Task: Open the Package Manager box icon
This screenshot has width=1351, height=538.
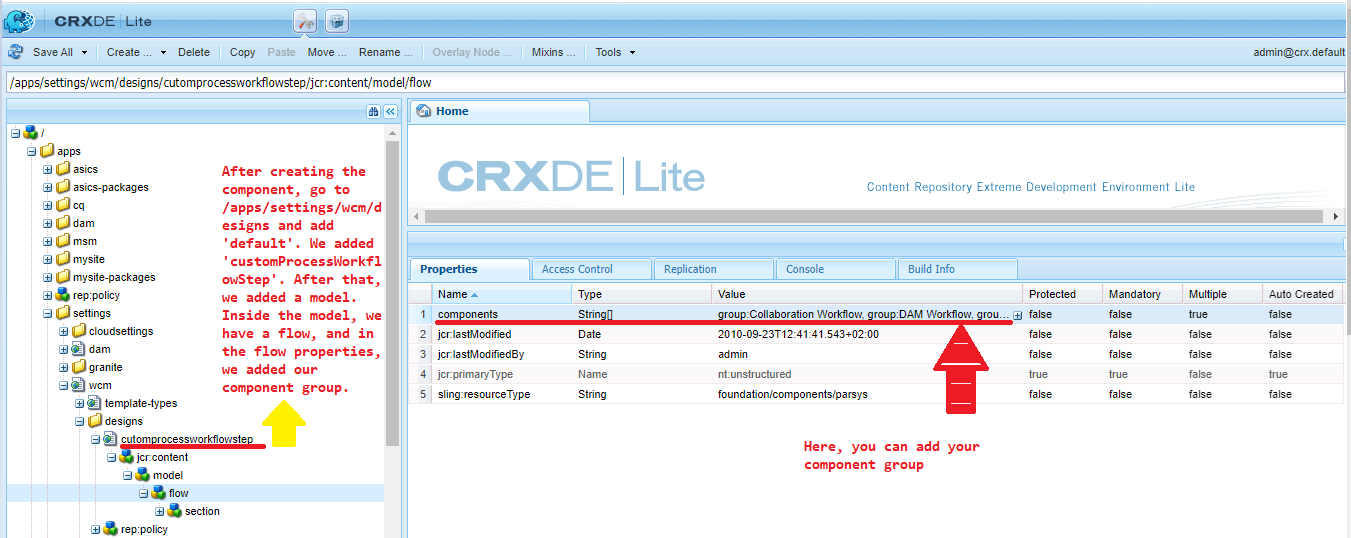Action: pos(337,20)
